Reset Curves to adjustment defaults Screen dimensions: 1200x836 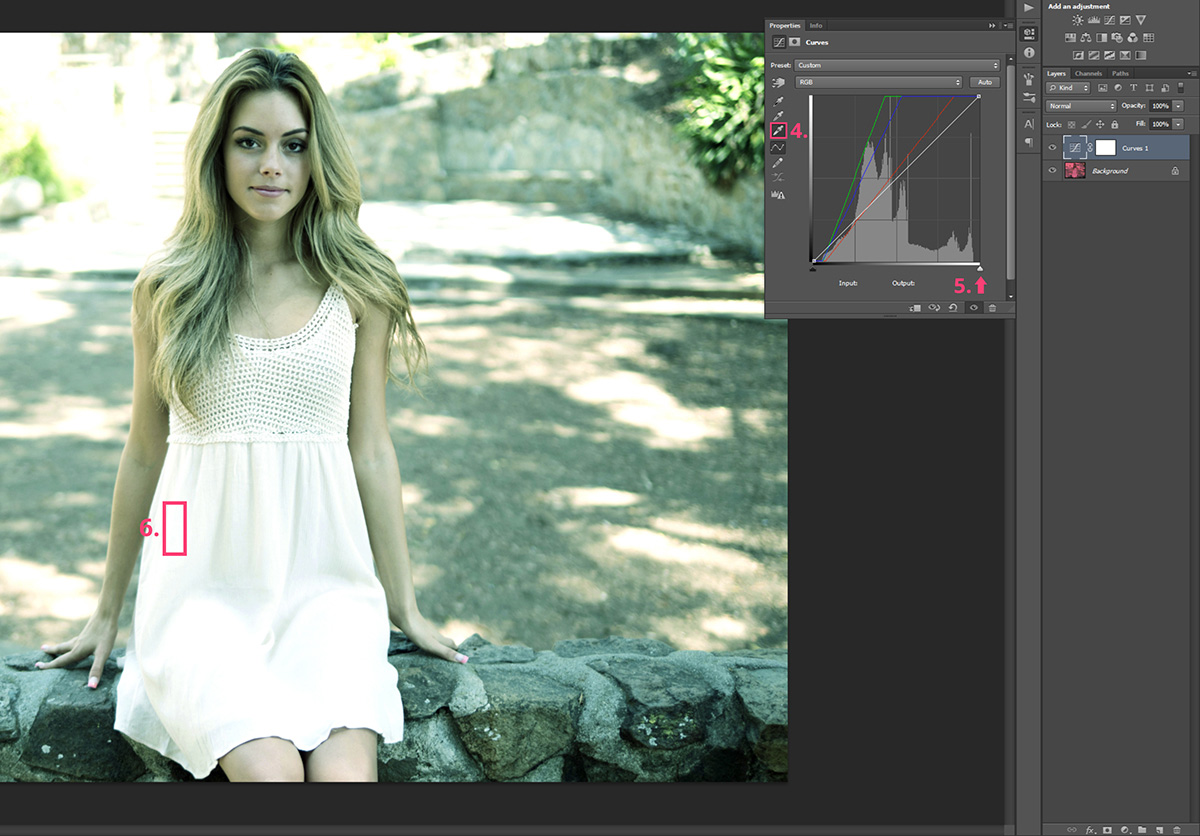pyautogui.click(x=952, y=308)
